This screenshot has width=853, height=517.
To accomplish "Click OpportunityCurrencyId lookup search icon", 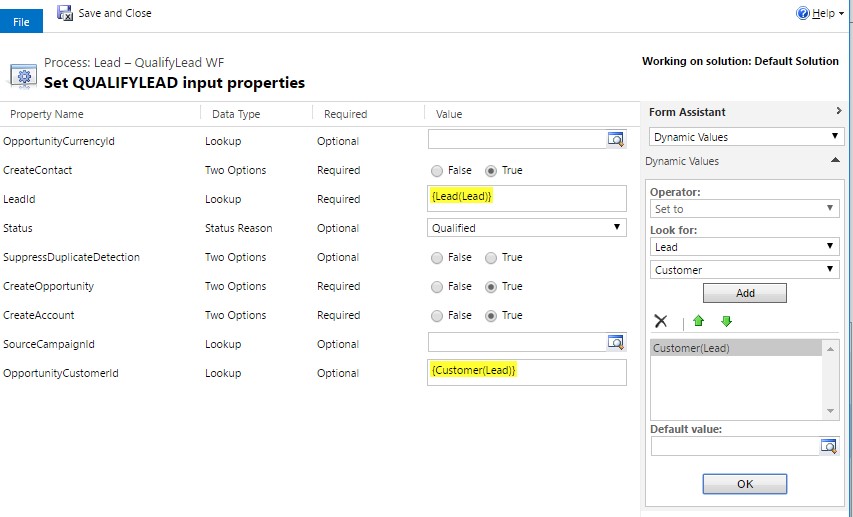I will [x=616, y=140].
